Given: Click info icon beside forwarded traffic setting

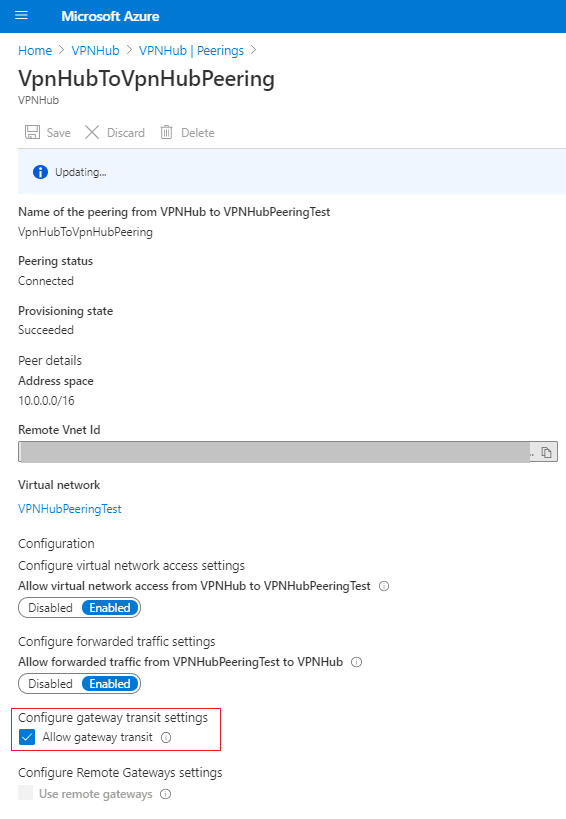Looking at the screenshot, I should click(x=357, y=662).
